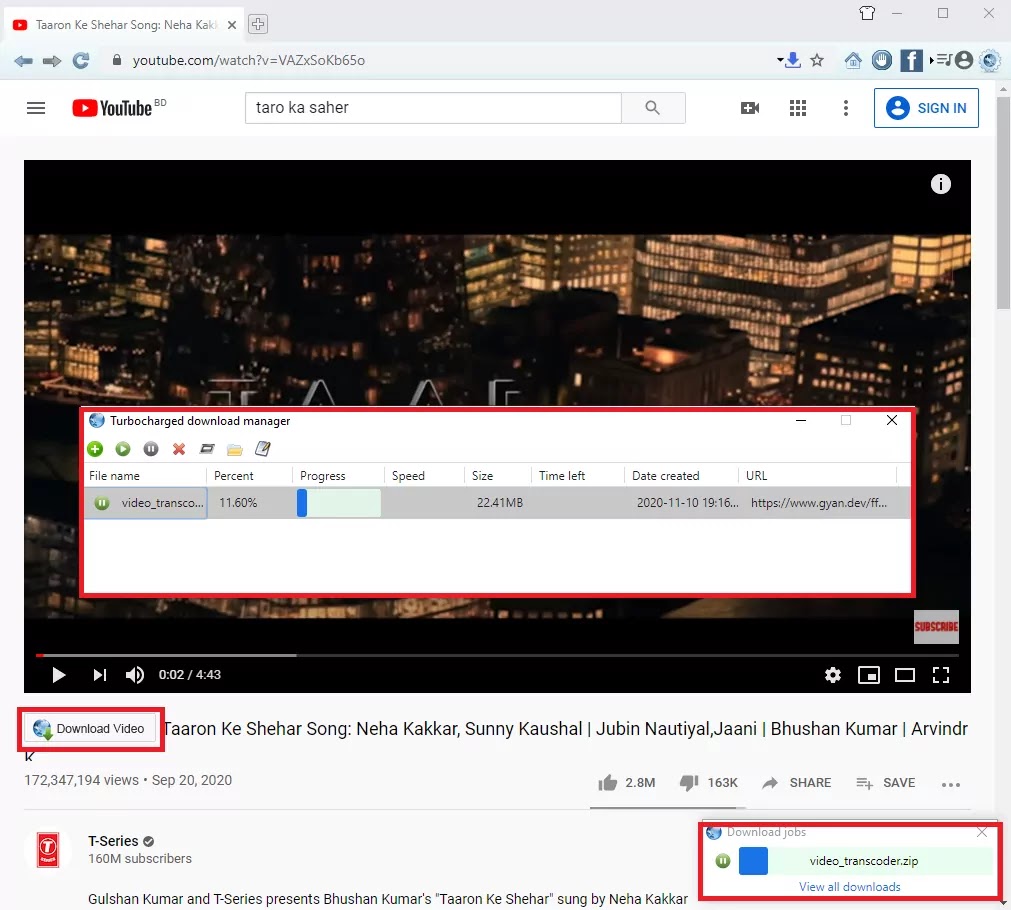Close the Download jobs popup

(981, 833)
